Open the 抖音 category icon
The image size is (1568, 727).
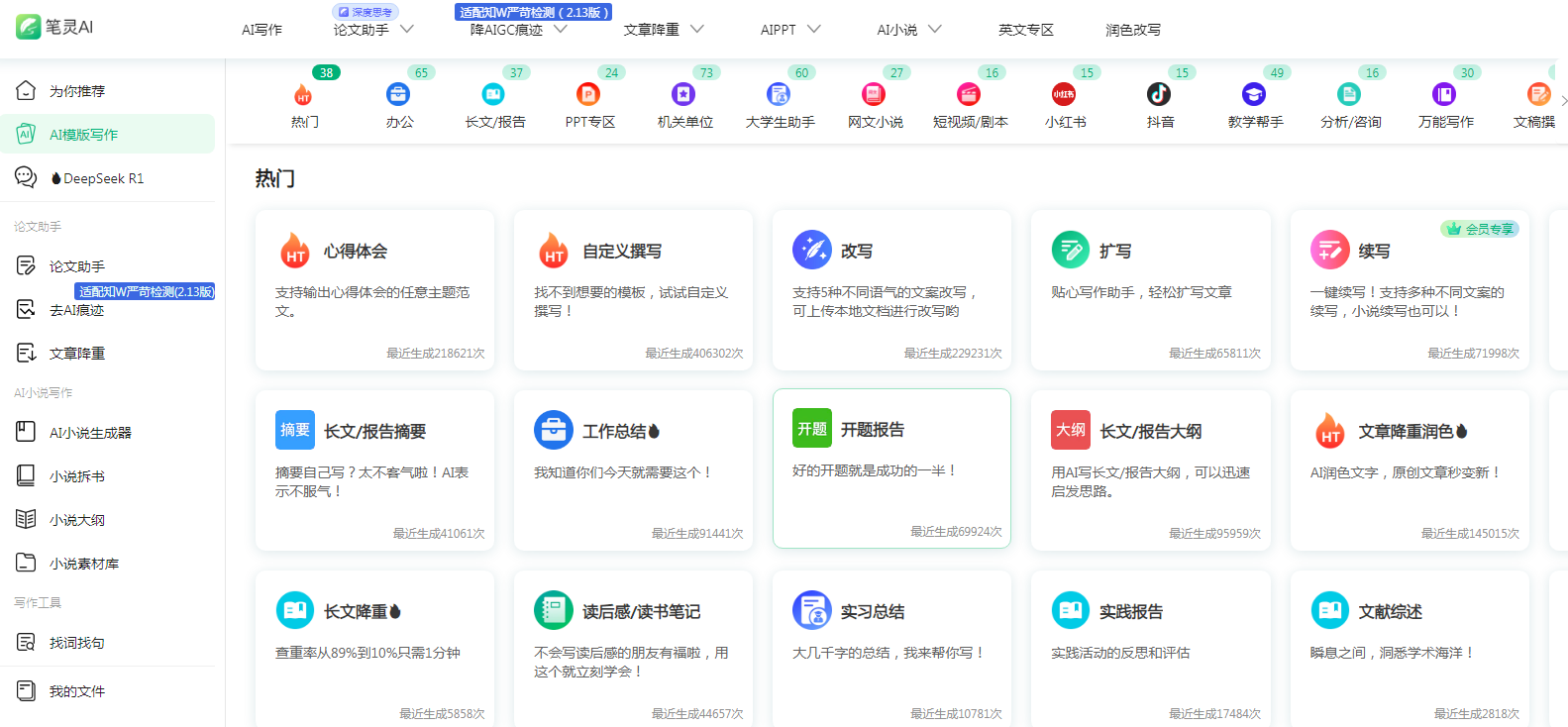[1159, 94]
